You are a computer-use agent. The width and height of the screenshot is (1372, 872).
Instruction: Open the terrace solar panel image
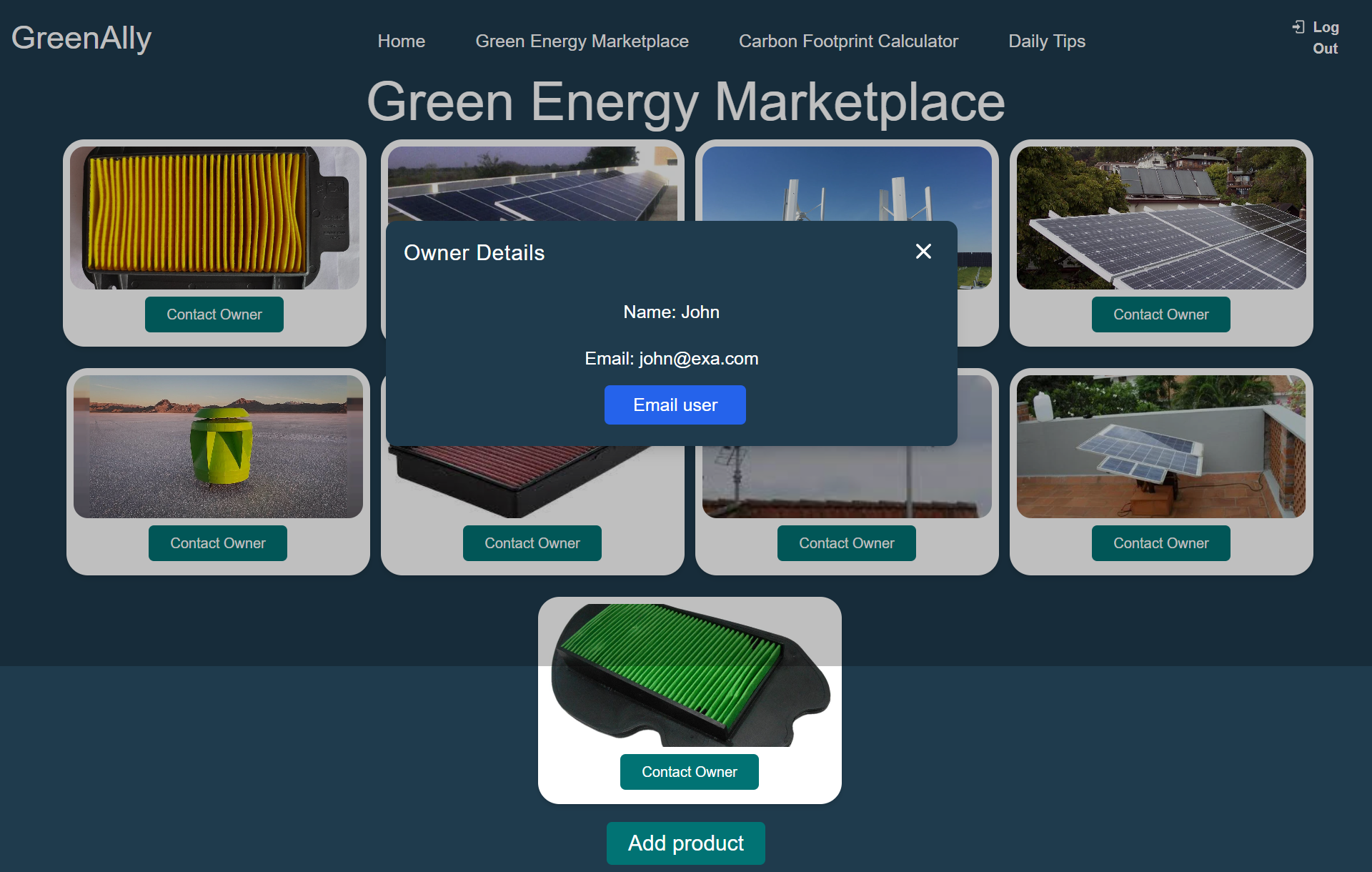pyautogui.click(x=1160, y=447)
